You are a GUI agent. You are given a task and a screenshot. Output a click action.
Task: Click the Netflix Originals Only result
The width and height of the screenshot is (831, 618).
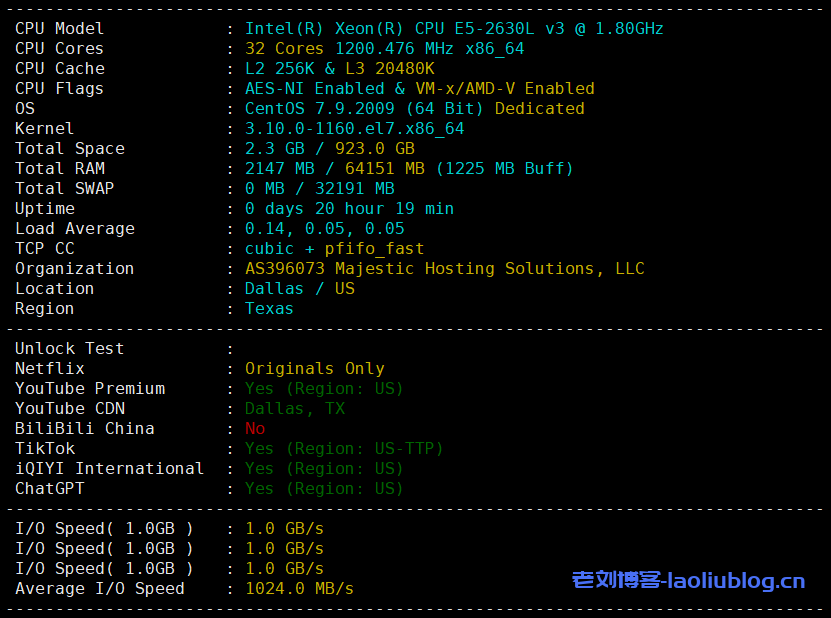tap(314, 369)
